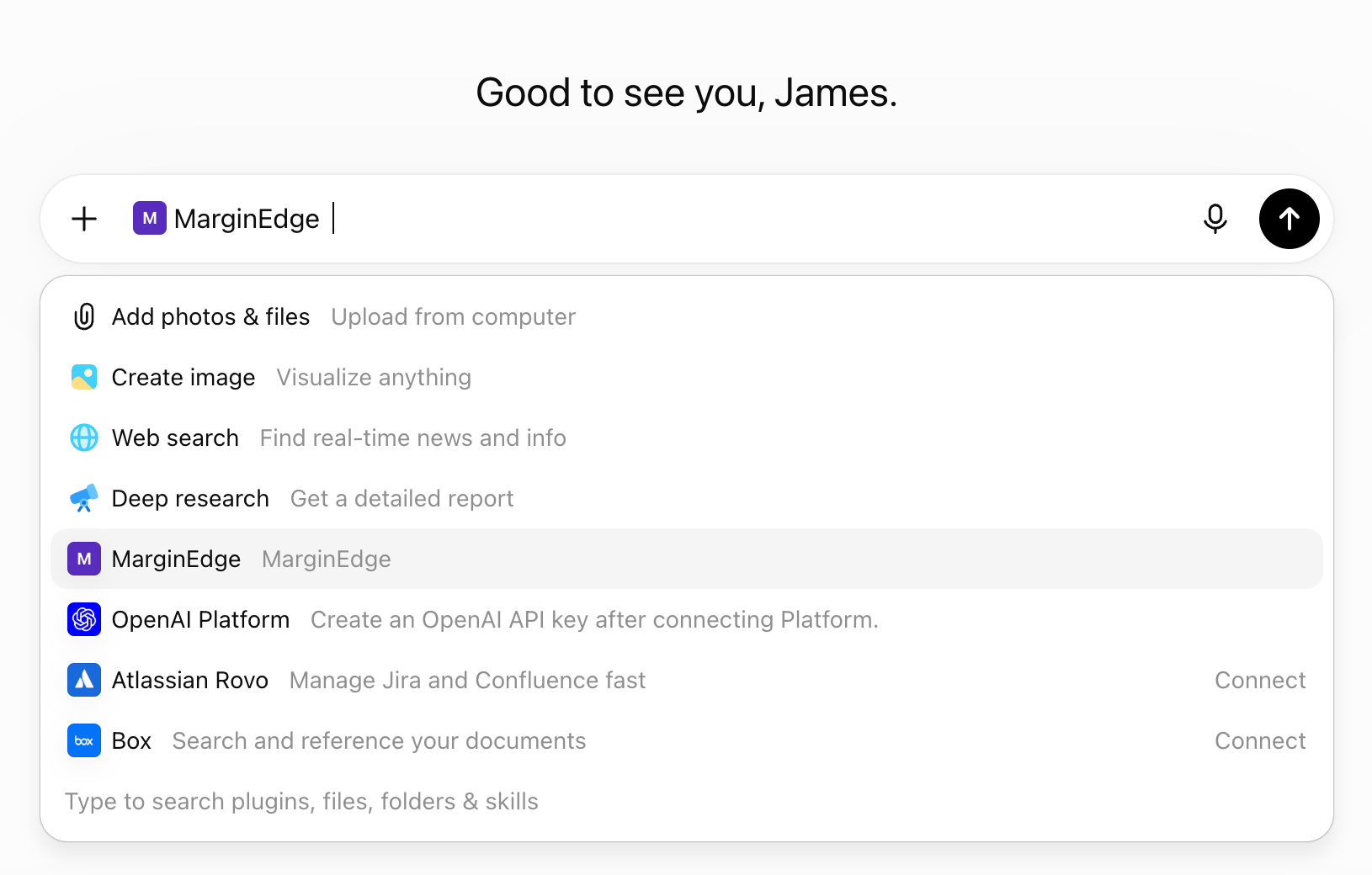
Task: Open OpenAI Platform menu entry
Action: (x=687, y=619)
